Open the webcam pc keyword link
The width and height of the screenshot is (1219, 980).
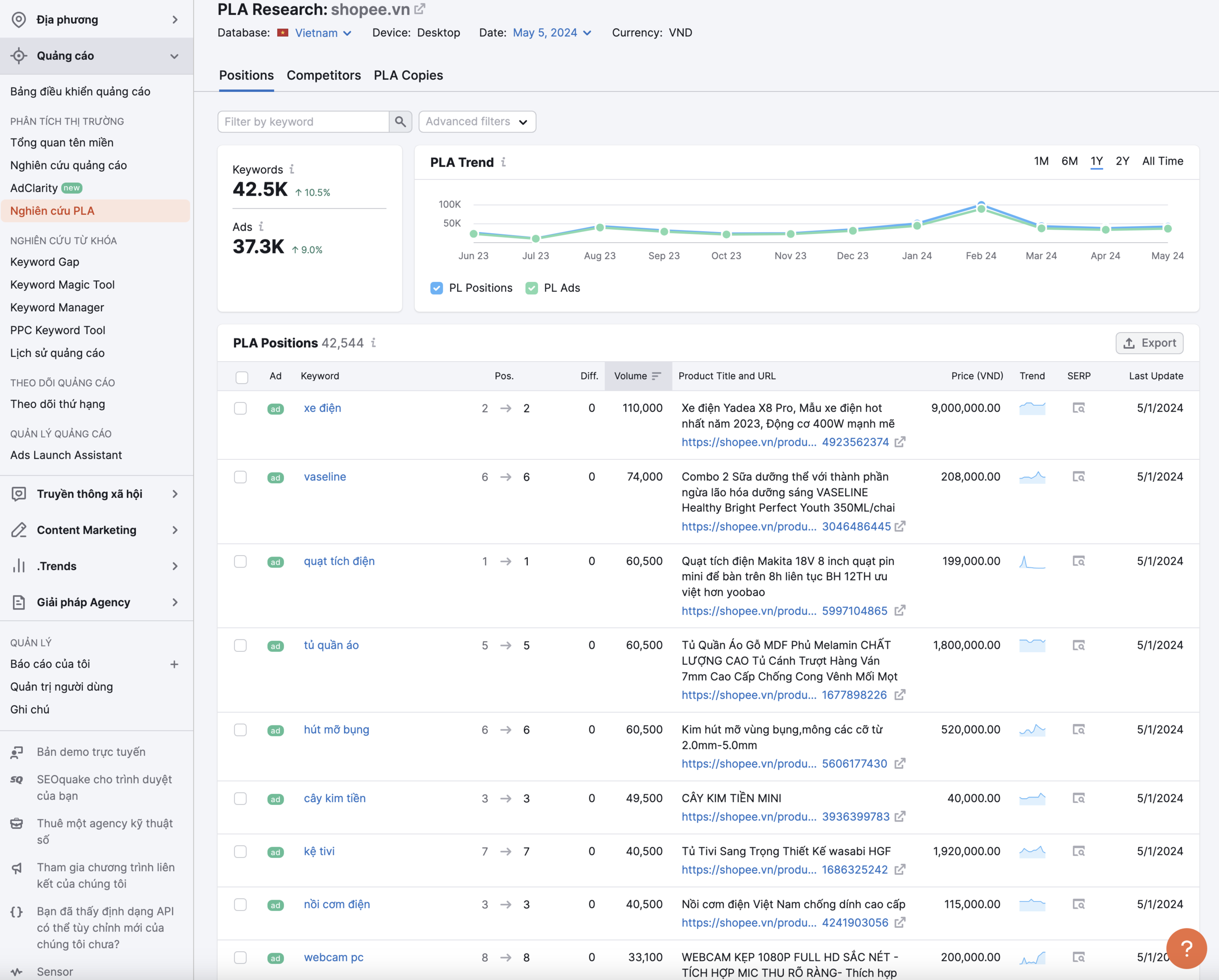(x=334, y=958)
